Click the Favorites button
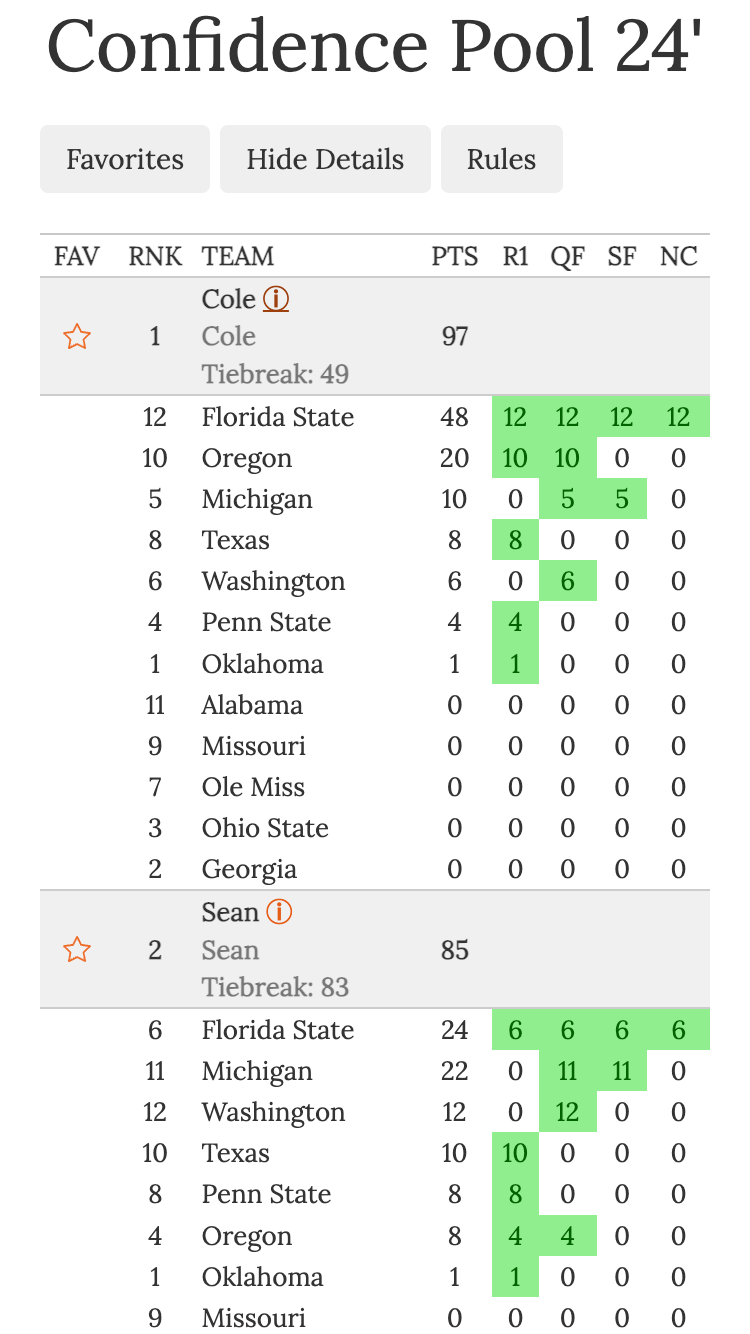Viewport: 750px width, 1334px height. (125, 159)
